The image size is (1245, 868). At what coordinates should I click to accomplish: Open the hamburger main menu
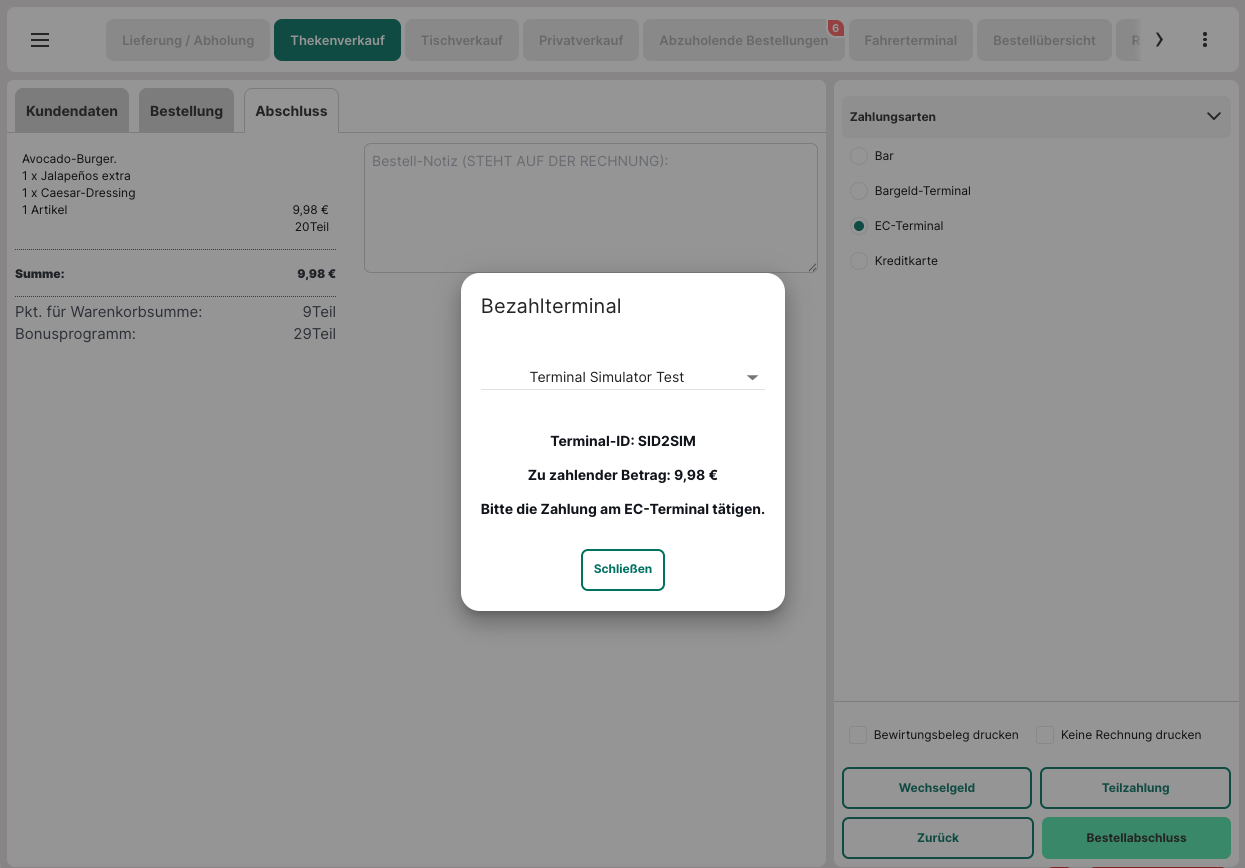pos(40,40)
